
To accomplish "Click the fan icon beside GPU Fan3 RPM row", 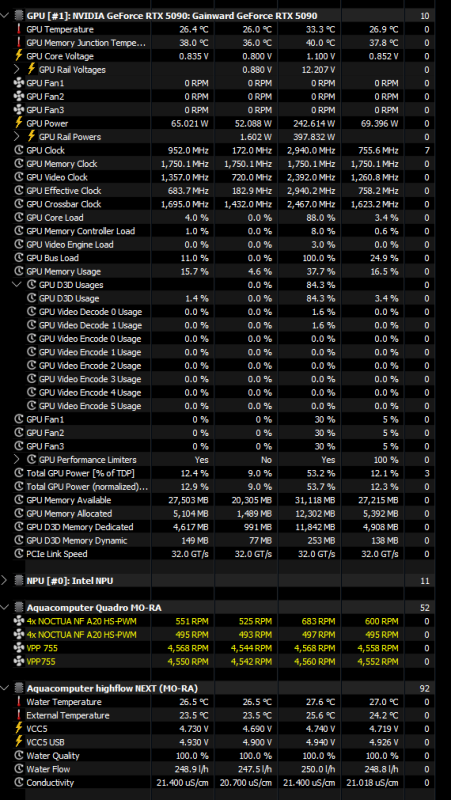I will click(19, 110).
